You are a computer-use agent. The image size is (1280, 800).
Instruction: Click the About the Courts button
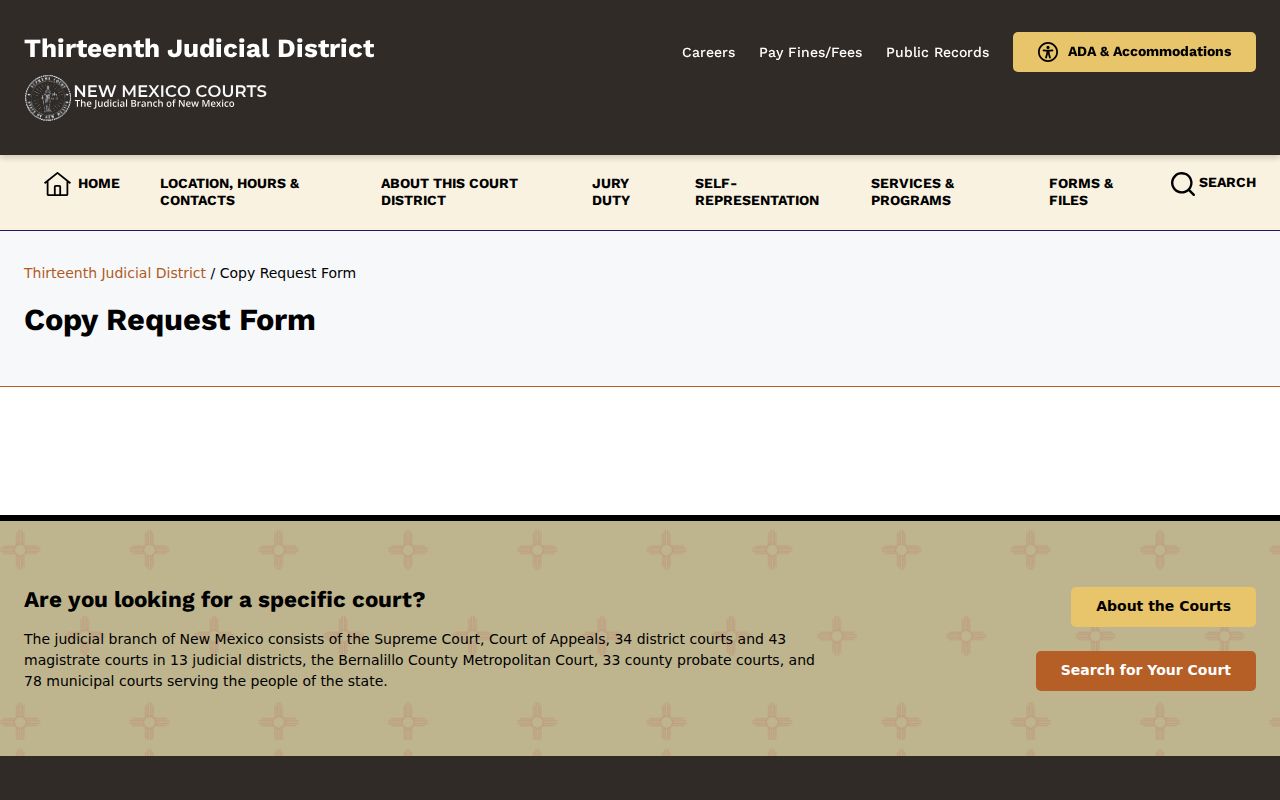tap(1163, 606)
